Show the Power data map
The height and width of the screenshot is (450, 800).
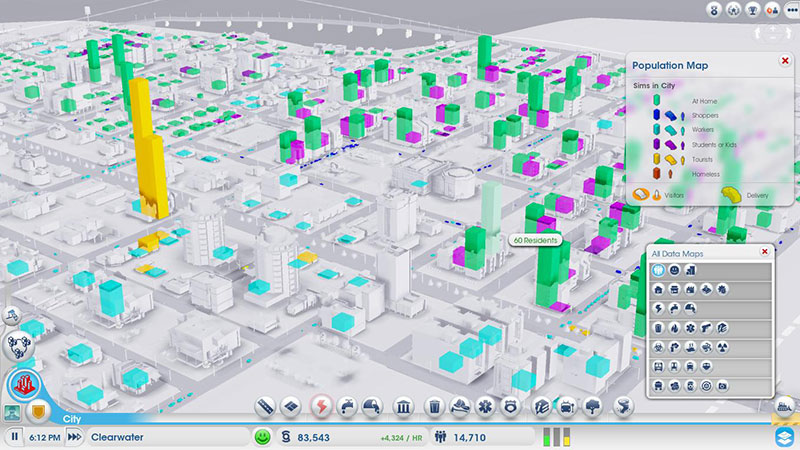point(658,309)
